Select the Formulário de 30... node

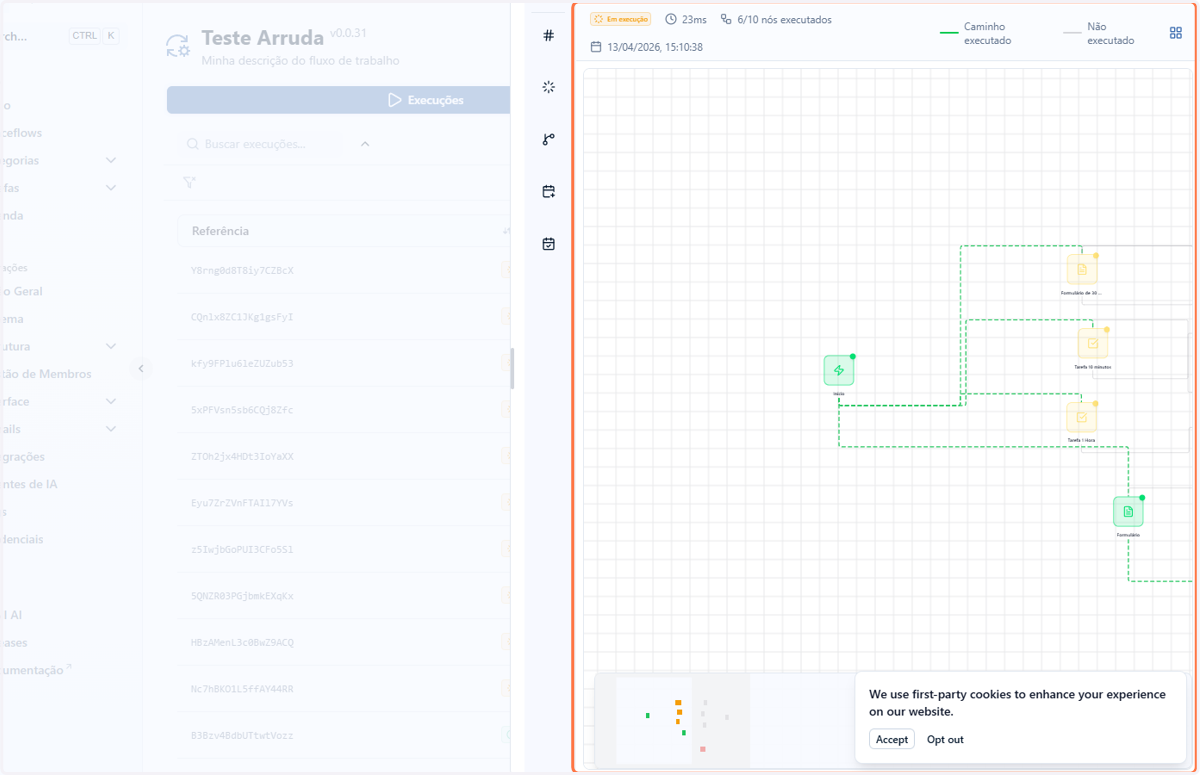[1081, 270]
